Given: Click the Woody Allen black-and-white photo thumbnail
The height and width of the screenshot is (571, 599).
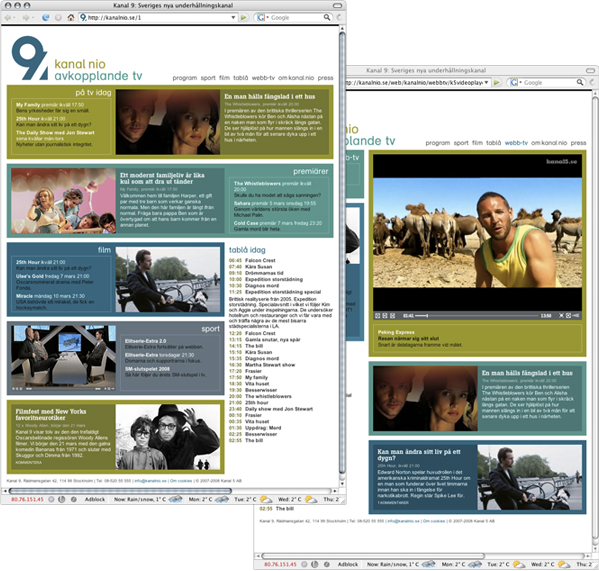Looking at the screenshot, I should point(168,437).
